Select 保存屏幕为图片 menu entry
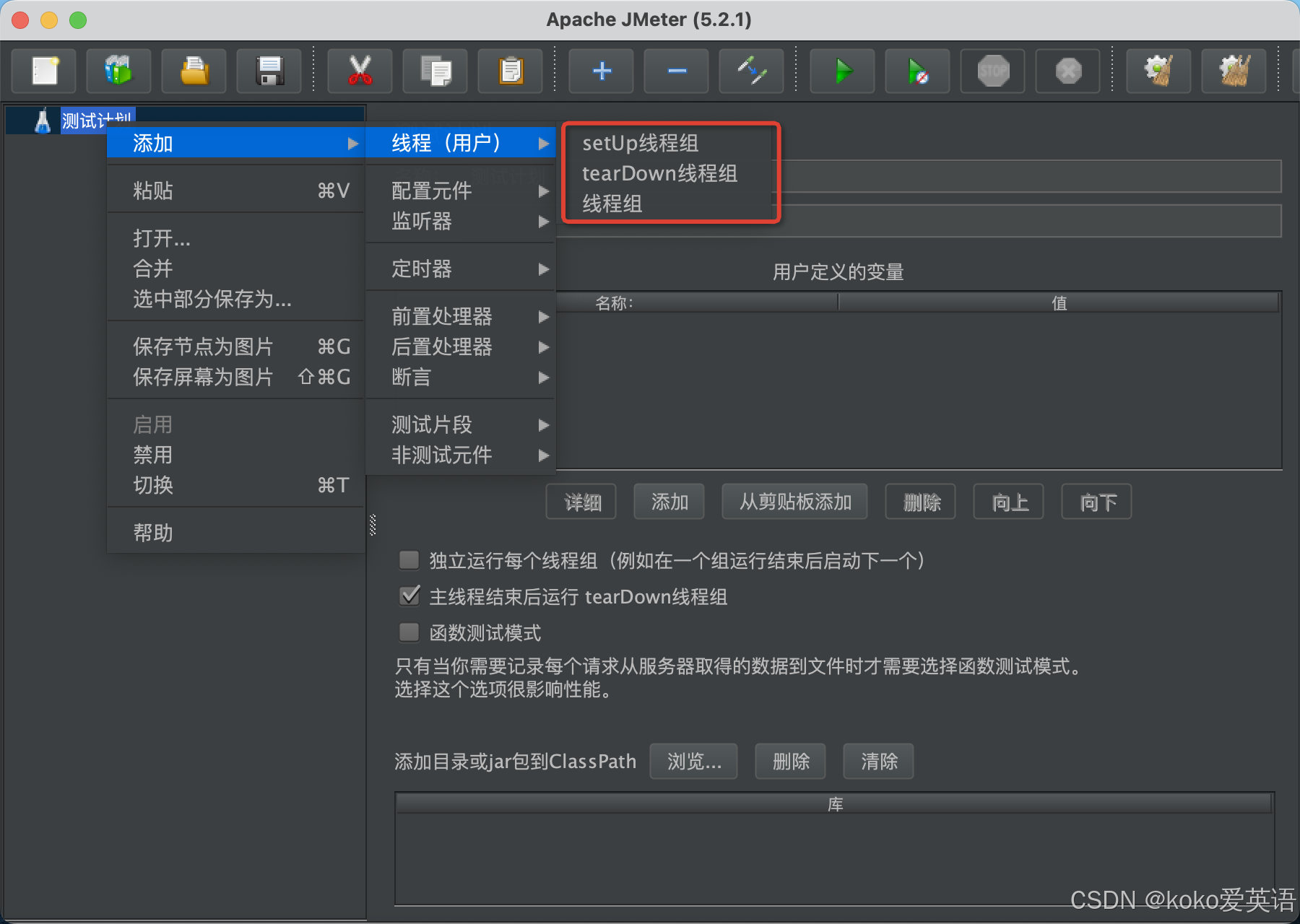The width and height of the screenshot is (1300, 924). click(235, 377)
